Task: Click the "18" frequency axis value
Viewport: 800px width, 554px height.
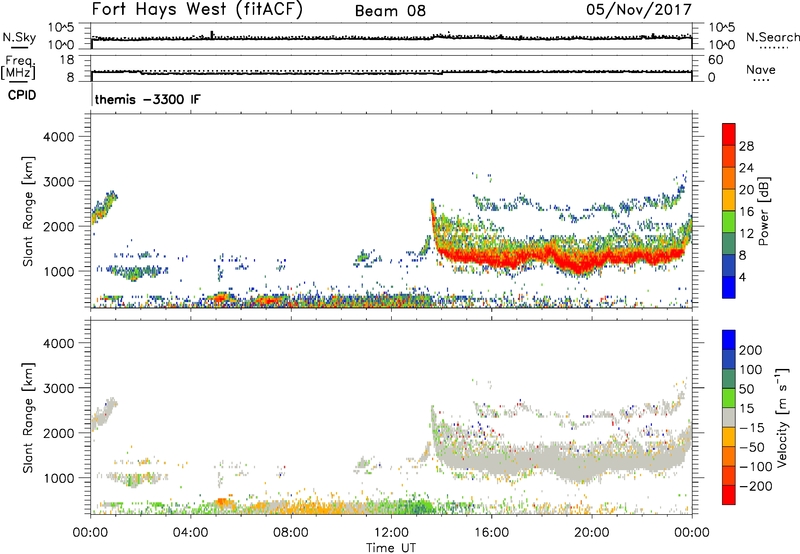Action: pyautogui.click(x=67, y=60)
